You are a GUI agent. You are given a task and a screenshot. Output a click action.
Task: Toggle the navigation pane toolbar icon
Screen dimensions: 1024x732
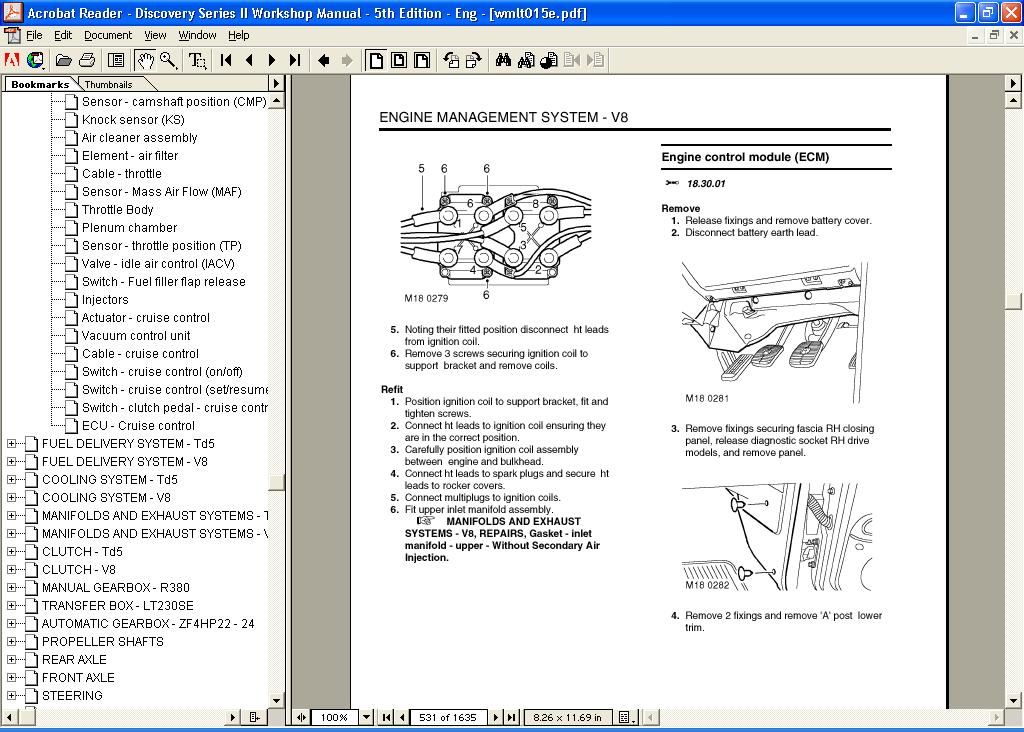pyautogui.click(x=116, y=61)
